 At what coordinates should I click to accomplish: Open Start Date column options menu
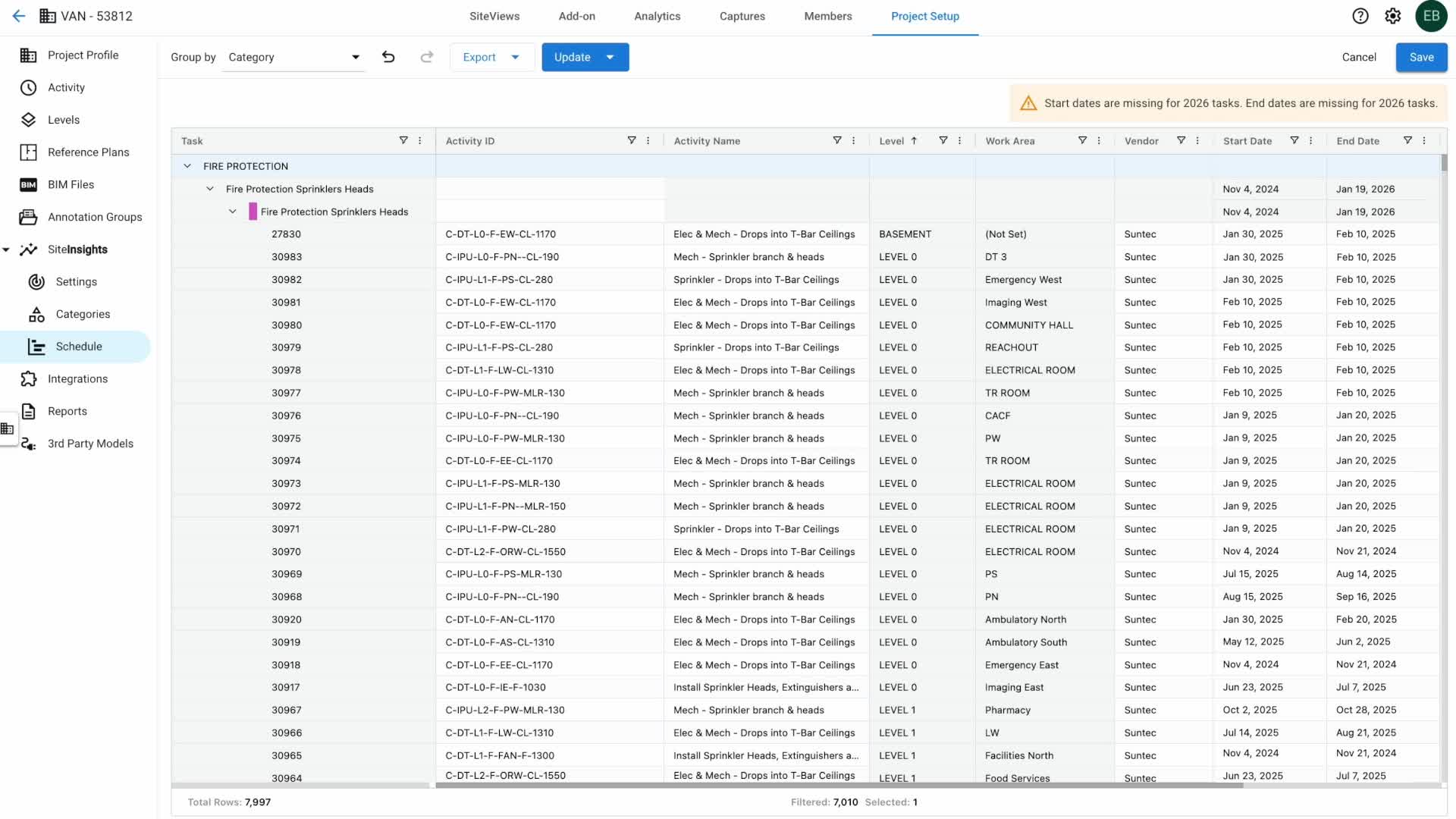click(1311, 140)
